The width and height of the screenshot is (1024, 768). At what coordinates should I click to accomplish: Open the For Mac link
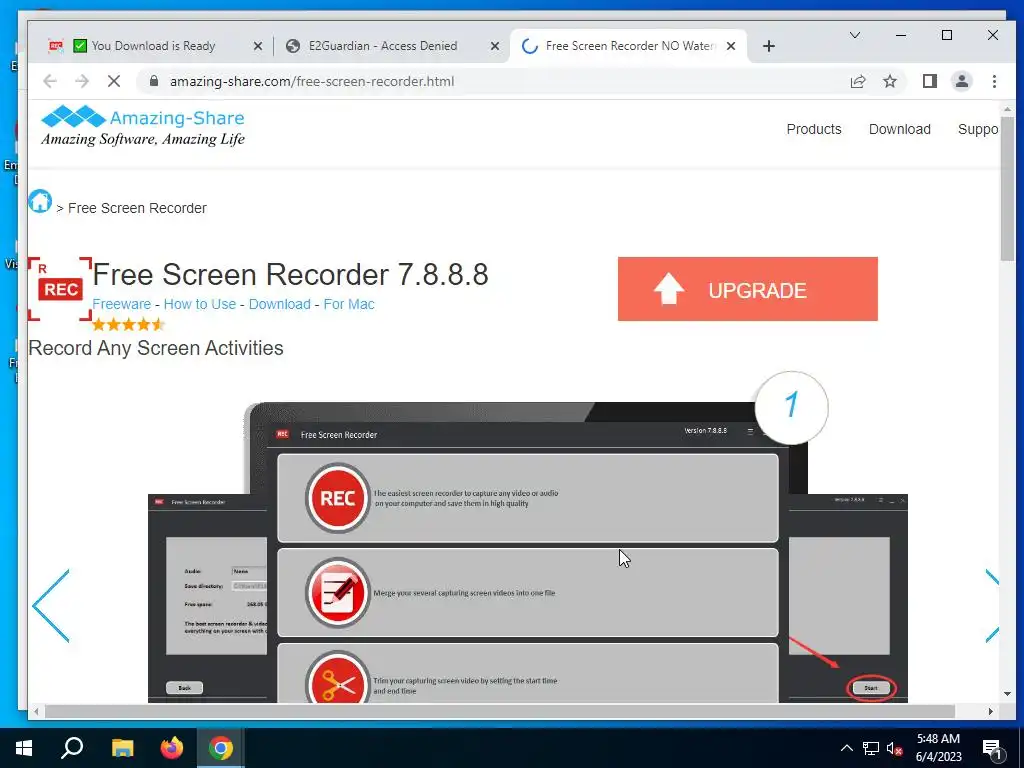coord(349,304)
